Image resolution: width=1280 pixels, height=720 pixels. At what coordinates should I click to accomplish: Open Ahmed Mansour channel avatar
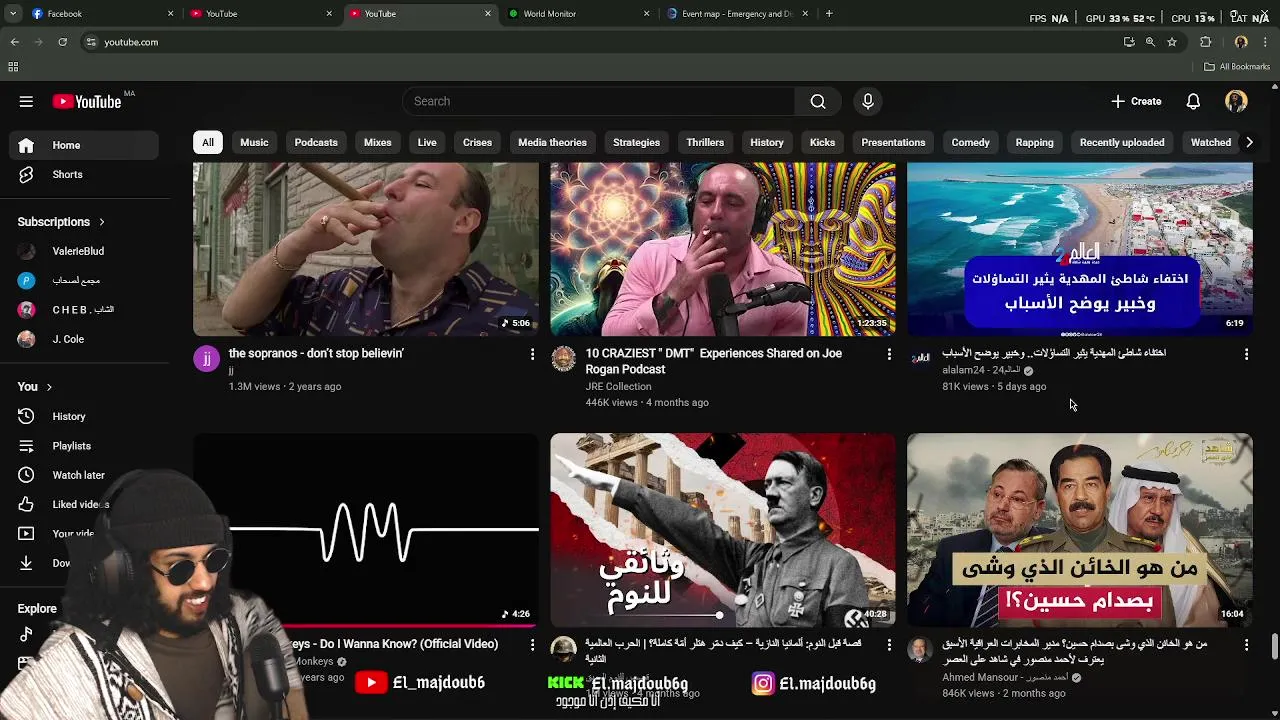tap(920, 650)
